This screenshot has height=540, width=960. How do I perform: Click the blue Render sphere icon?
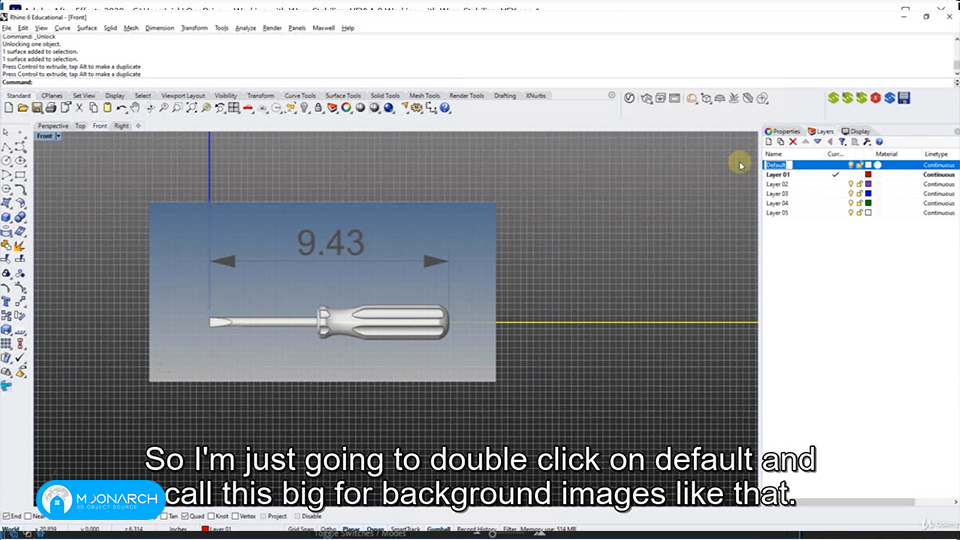[389, 108]
